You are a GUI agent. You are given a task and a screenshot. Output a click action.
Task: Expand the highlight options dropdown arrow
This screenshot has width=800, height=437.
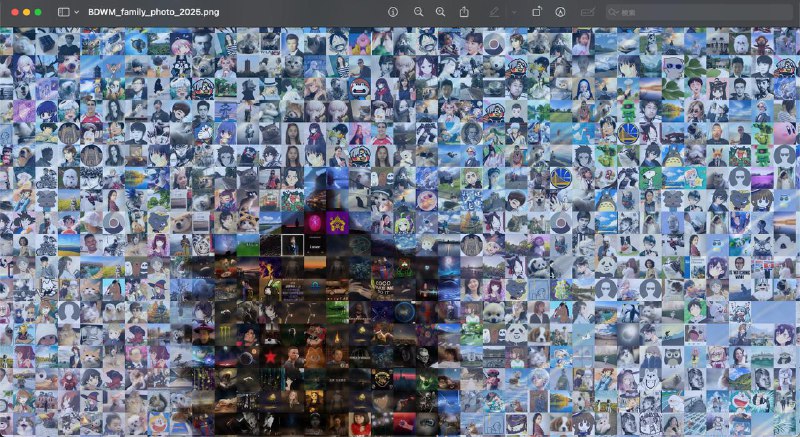coord(513,12)
